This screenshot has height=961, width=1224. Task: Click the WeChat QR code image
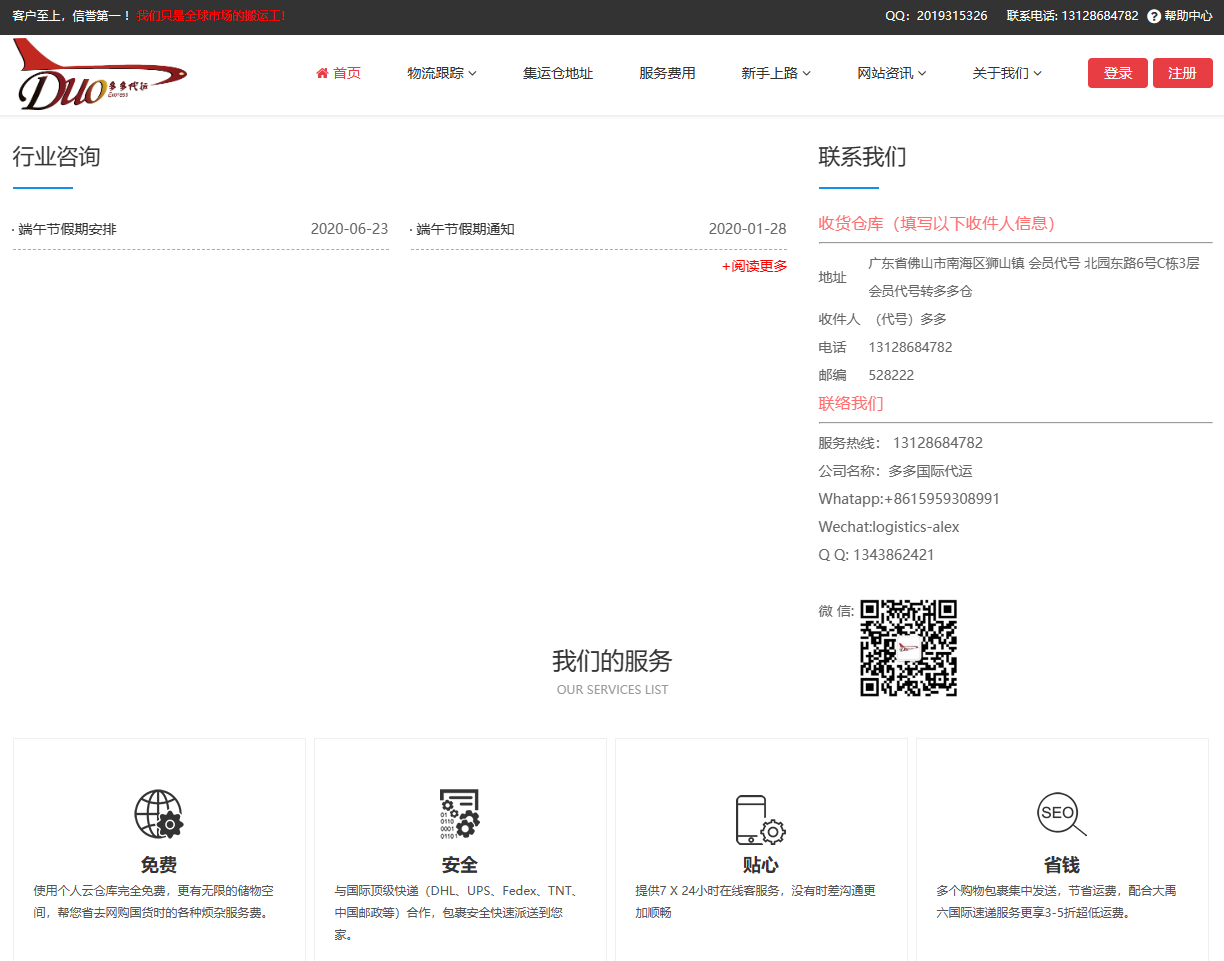(908, 648)
